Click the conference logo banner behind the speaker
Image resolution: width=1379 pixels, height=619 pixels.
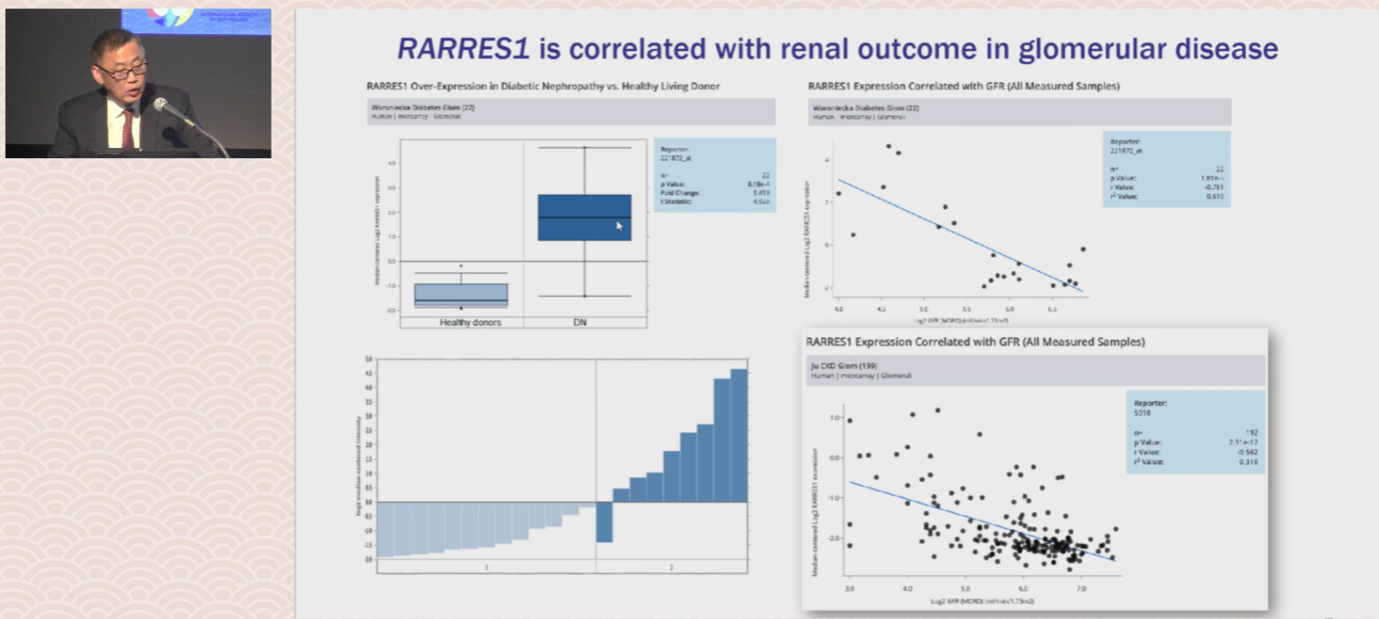(196, 22)
